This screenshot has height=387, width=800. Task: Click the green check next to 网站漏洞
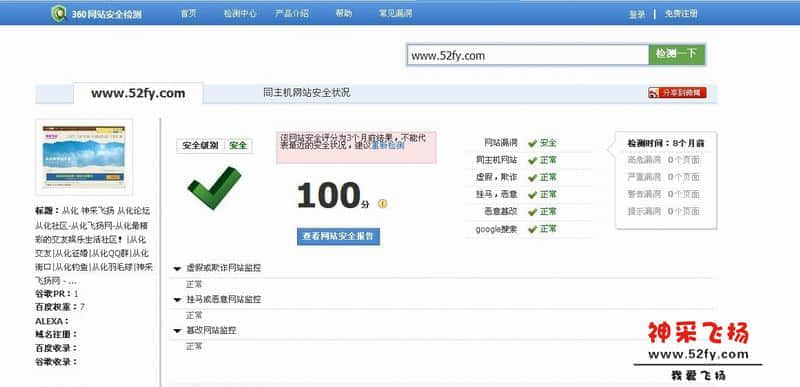click(533, 143)
